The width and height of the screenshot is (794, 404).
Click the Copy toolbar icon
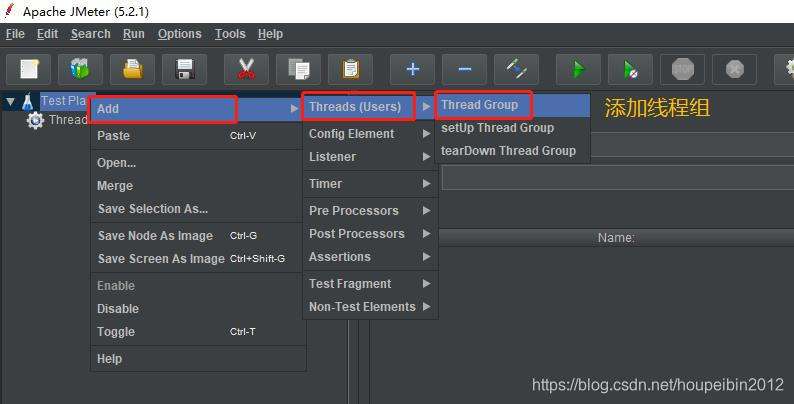[x=298, y=69]
